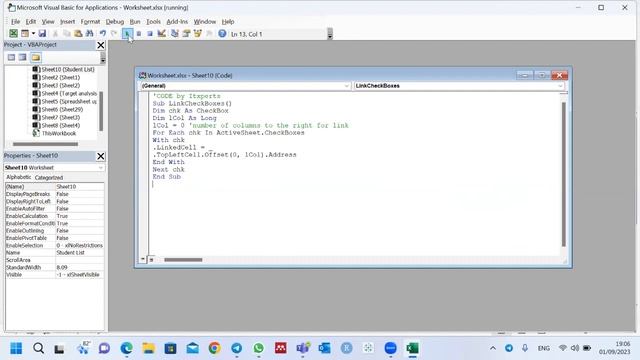Click View Object icon in Project pane
The height and width of the screenshot is (360, 640).
click(23, 58)
